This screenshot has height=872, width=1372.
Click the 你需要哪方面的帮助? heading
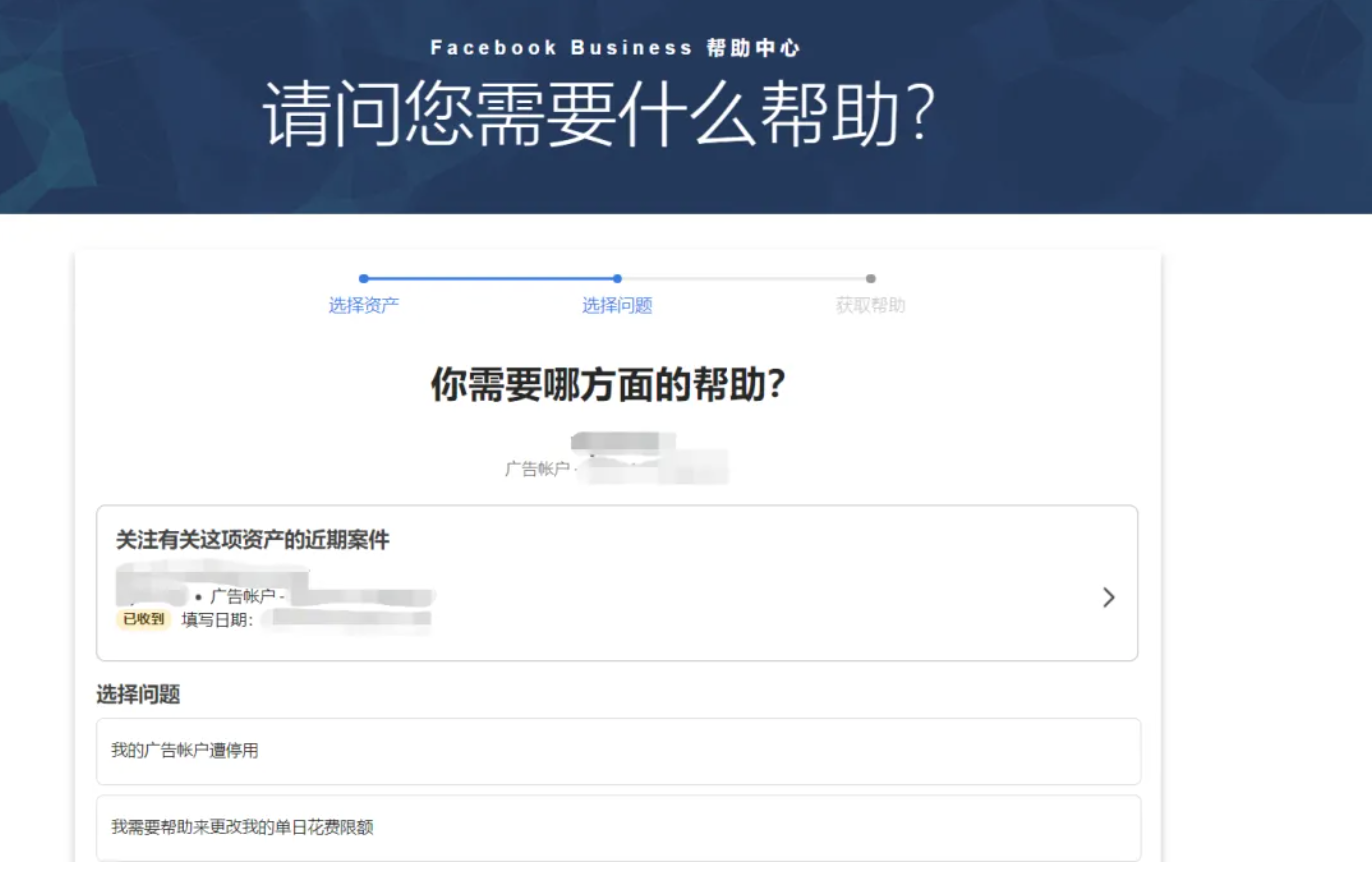607,385
